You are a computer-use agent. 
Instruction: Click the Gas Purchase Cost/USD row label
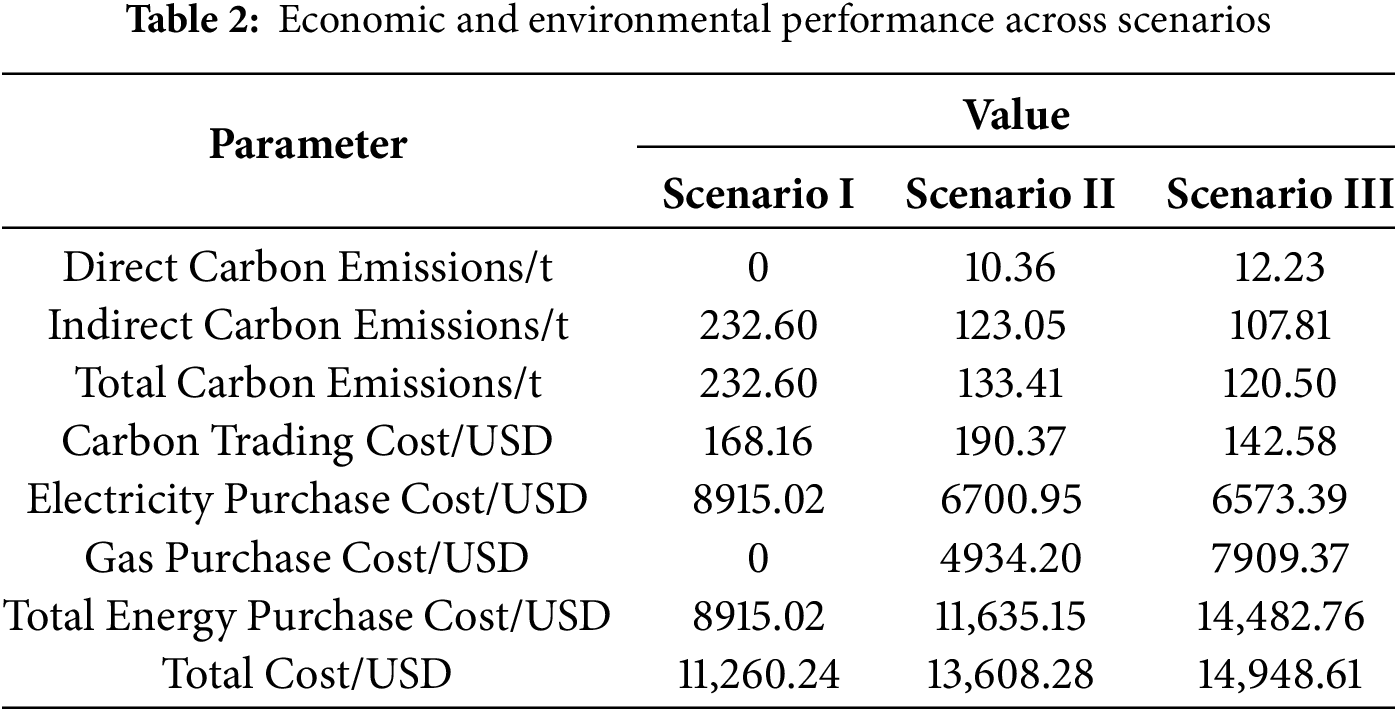pos(307,558)
